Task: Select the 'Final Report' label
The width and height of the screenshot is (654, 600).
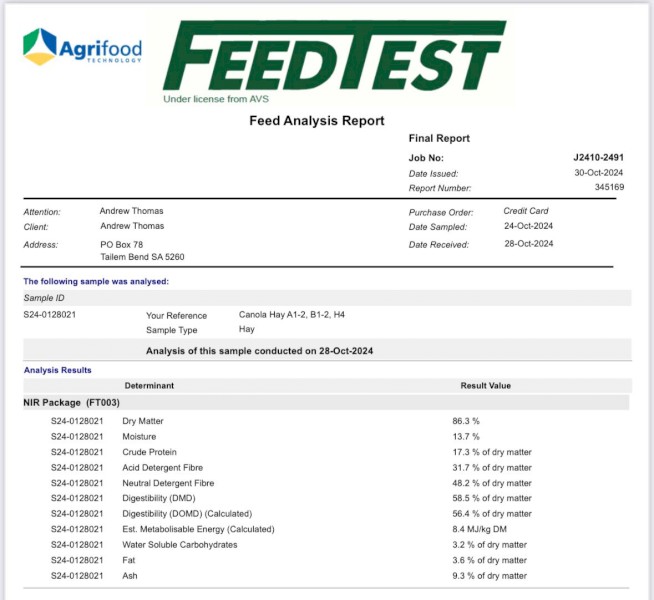Action: (x=439, y=138)
